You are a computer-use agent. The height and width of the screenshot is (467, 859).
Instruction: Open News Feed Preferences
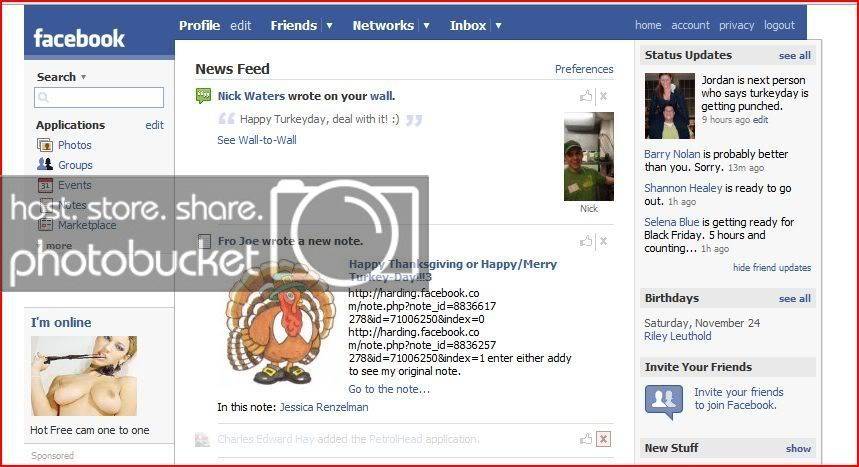pyautogui.click(x=584, y=69)
